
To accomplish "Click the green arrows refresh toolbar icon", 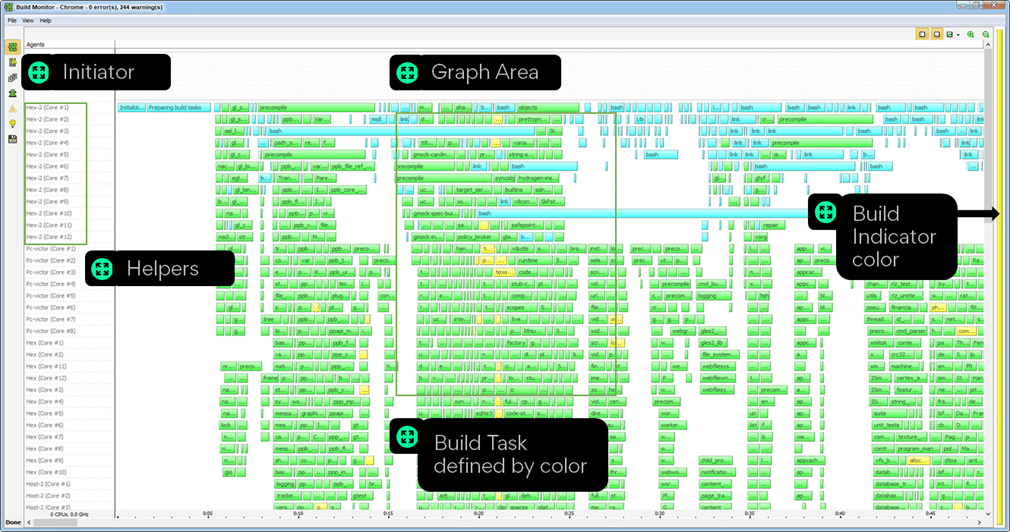I will 949,34.
